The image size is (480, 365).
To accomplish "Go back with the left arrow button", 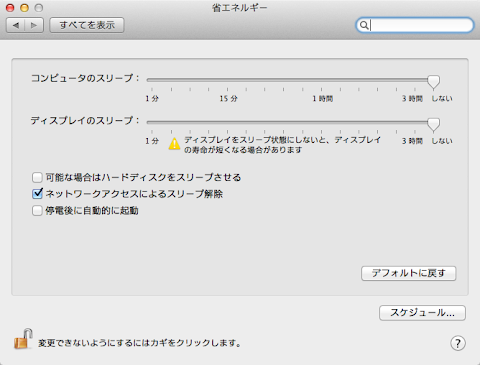I will [x=16, y=25].
